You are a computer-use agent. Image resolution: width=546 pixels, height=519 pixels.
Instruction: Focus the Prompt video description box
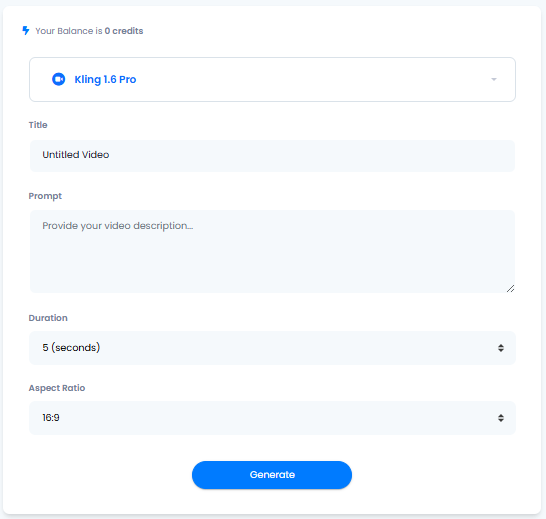(x=272, y=251)
